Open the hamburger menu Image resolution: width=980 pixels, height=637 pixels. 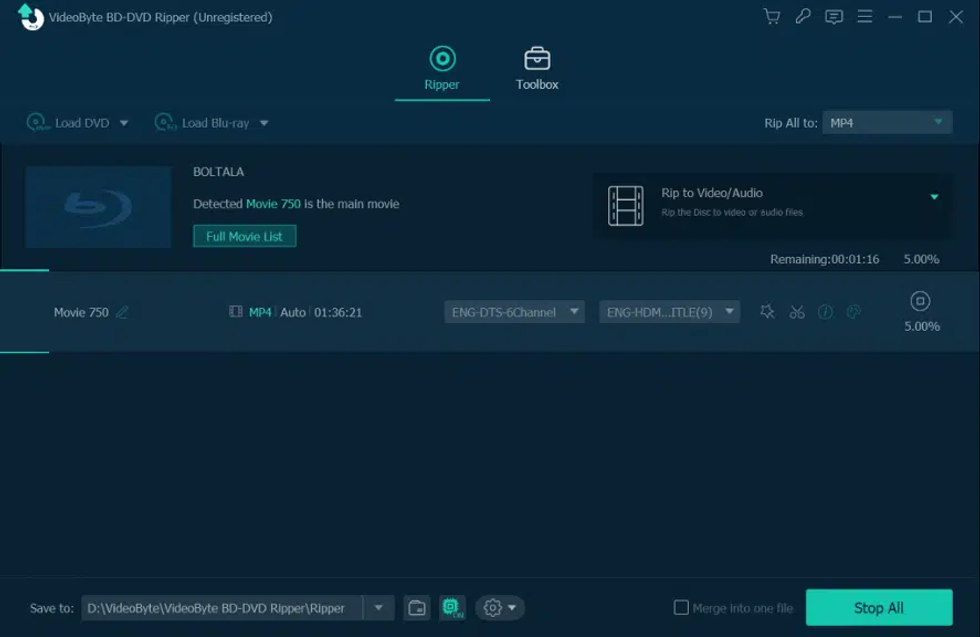point(864,17)
